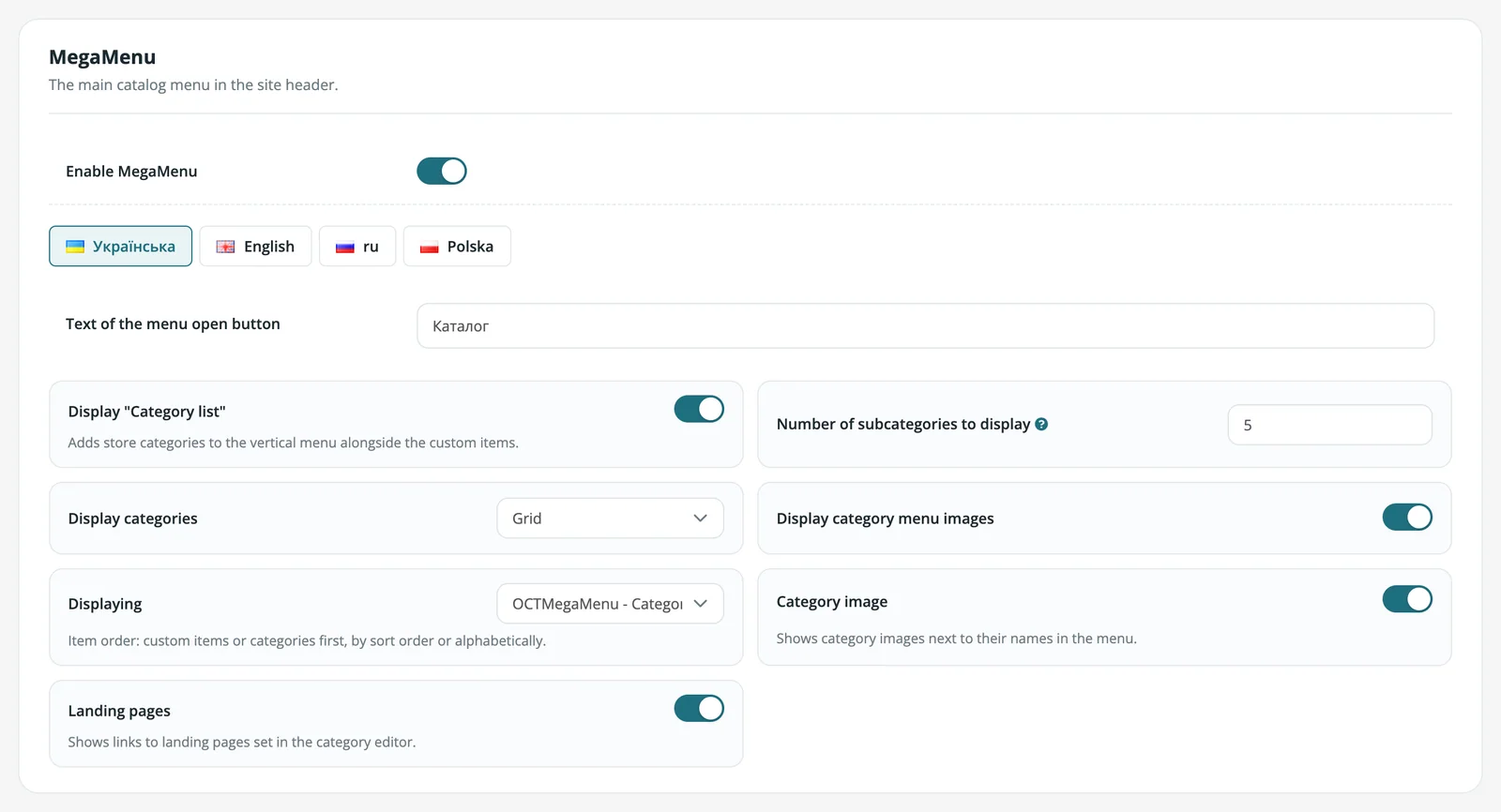The height and width of the screenshot is (812, 1501).
Task: Toggle Display category menu images switch
Action: (x=1407, y=517)
